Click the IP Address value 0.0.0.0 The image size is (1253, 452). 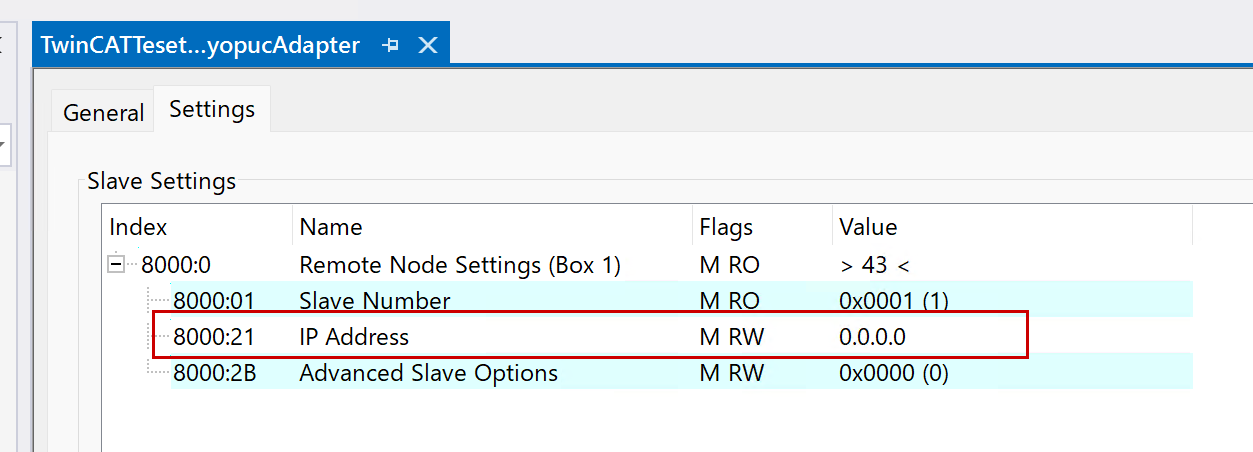(x=872, y=337)
